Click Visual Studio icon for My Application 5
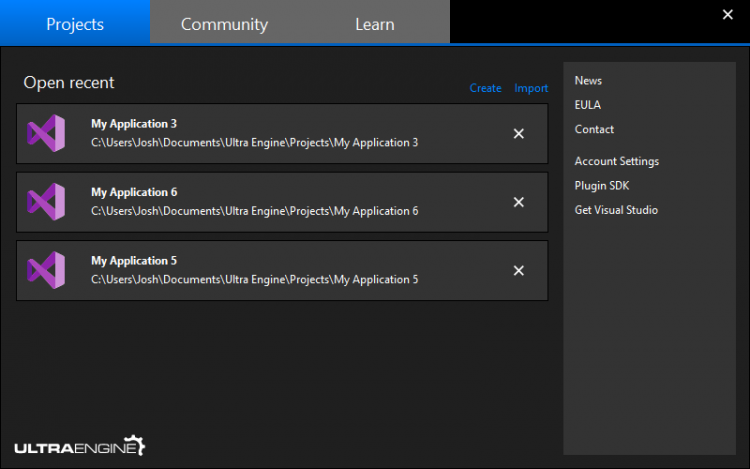This screenshot has width=750, height=469. tap(46, 270)
